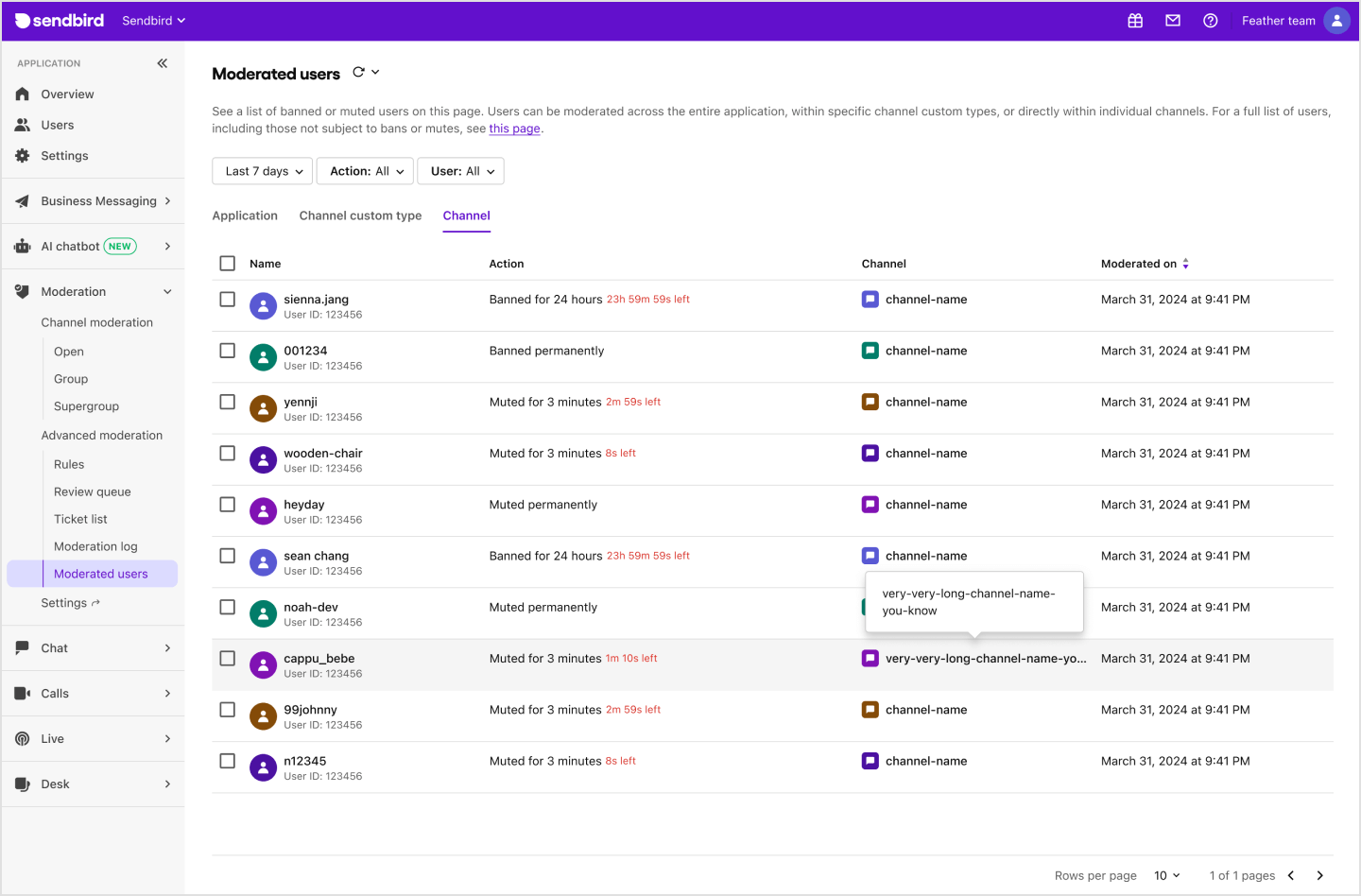
Task: Open the Last 7 days date filter
Action: tap(263, 171)
